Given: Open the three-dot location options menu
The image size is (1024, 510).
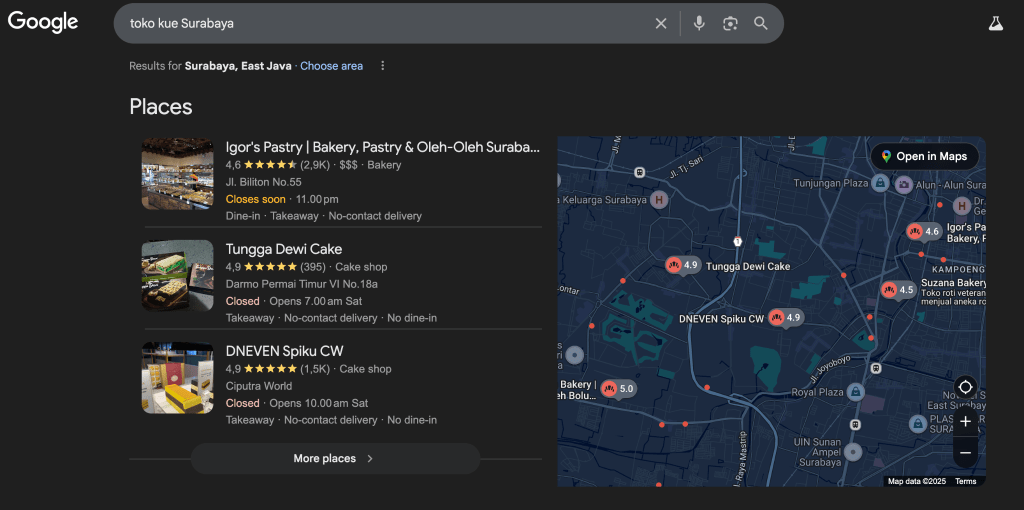Looking at the screenshot, I should pyautogui.click(x=382, y=66).
